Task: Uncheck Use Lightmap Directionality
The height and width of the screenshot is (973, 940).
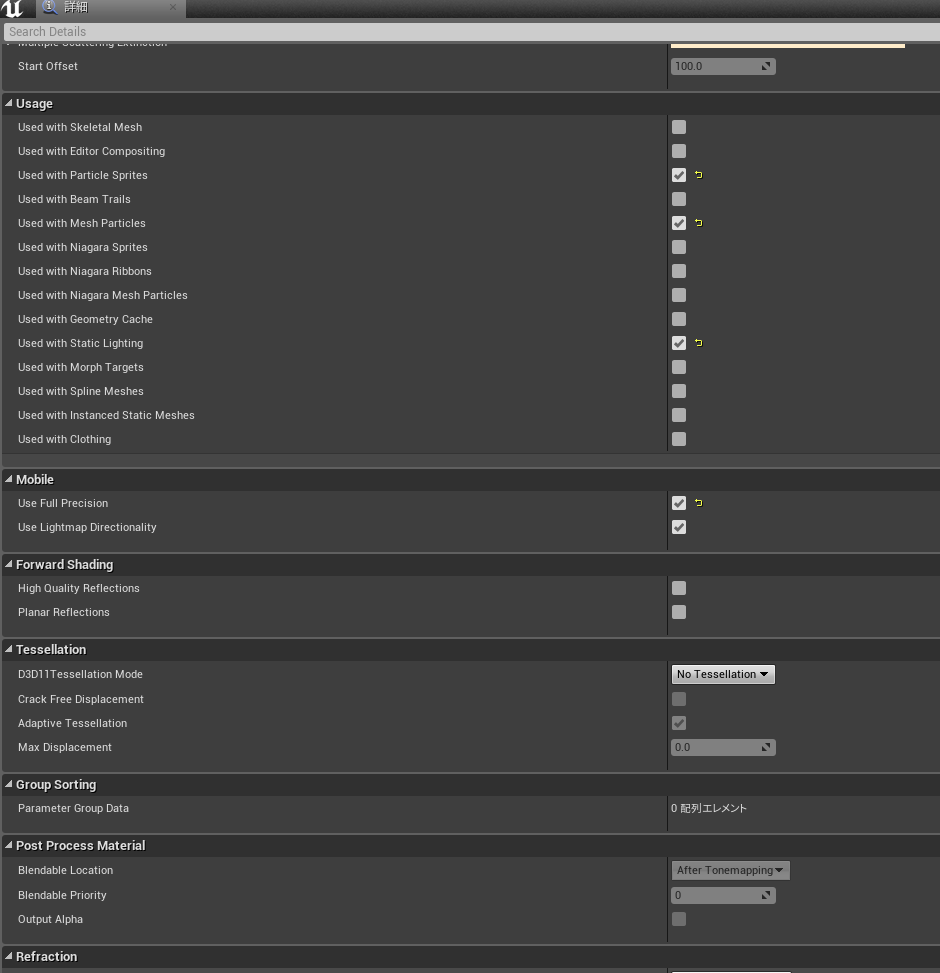Action: pyautogui.click(x=679, y=527)
